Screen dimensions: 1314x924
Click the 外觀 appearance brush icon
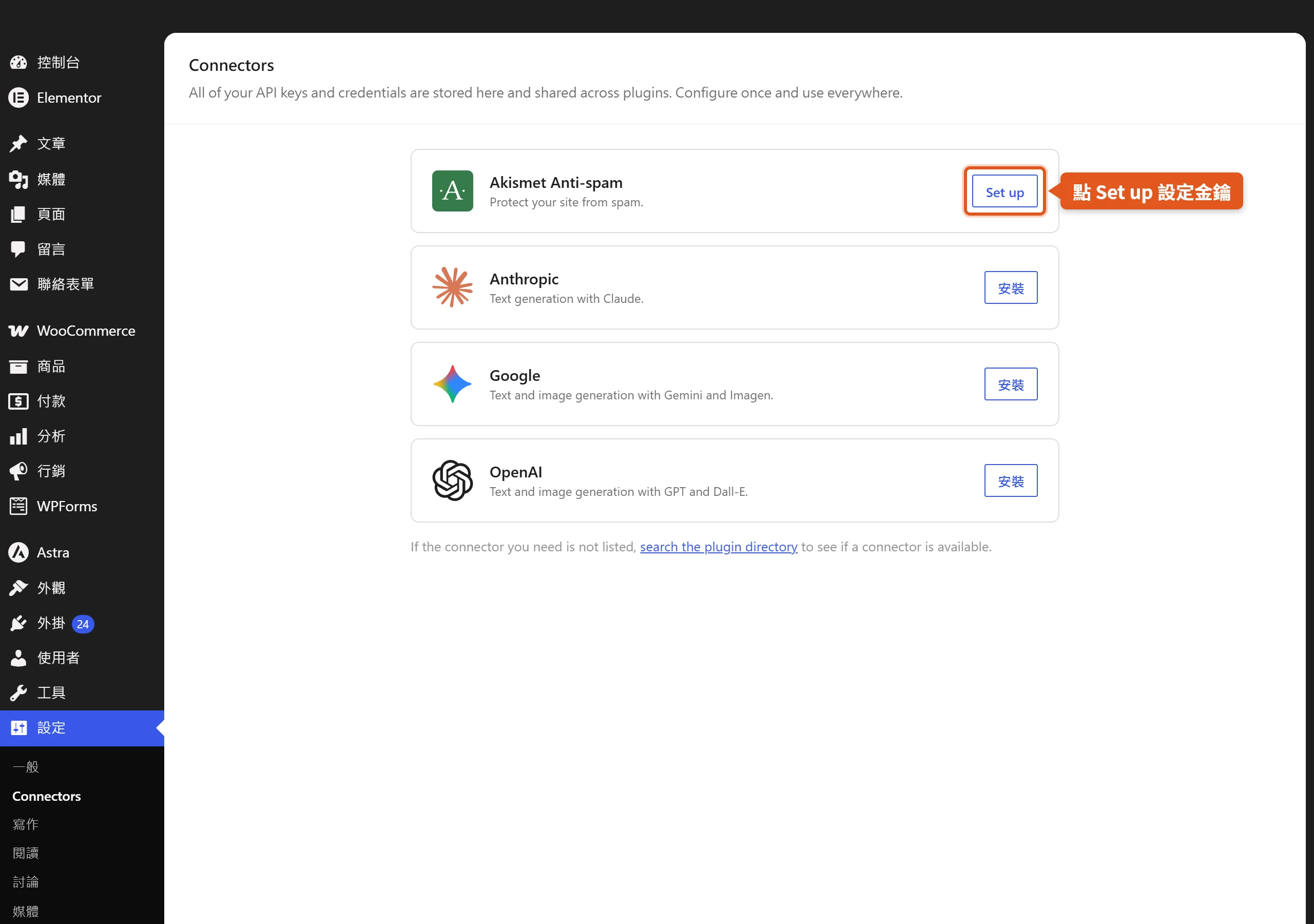[18, 588]
